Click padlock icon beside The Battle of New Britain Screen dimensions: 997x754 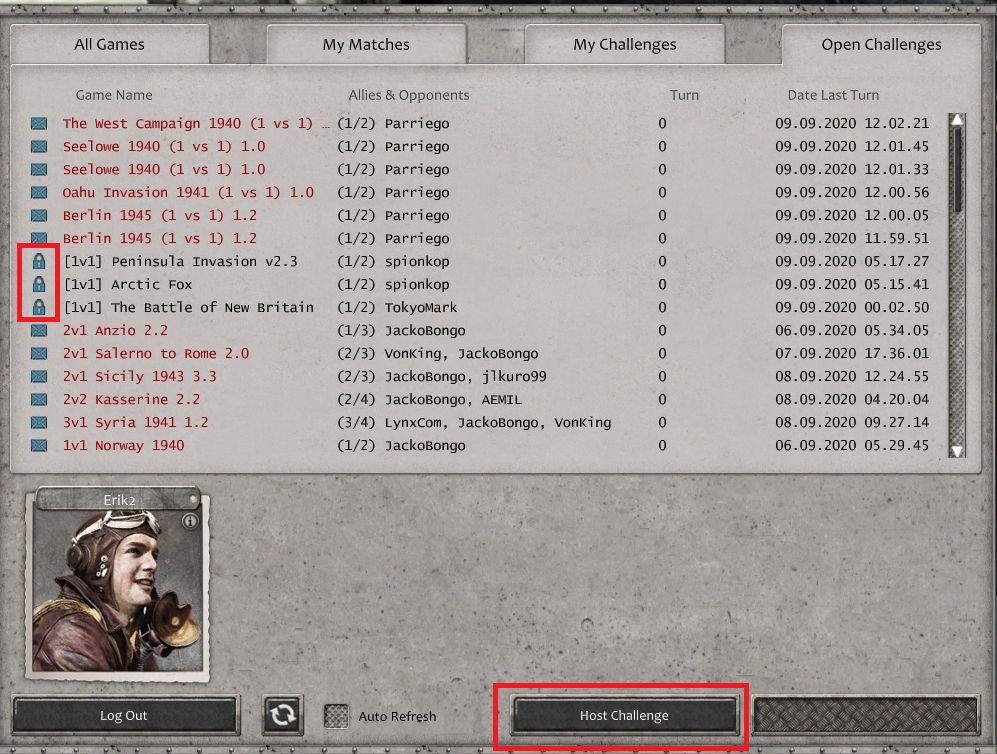pyautogui.click(x=39, y=308)
